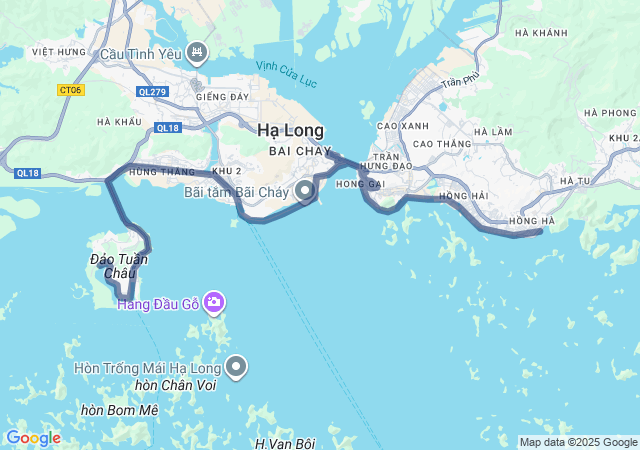The width and height of the screenshot is (640, 450).
Task: Select the Hạ Long city label
Action: coord(291,131)
